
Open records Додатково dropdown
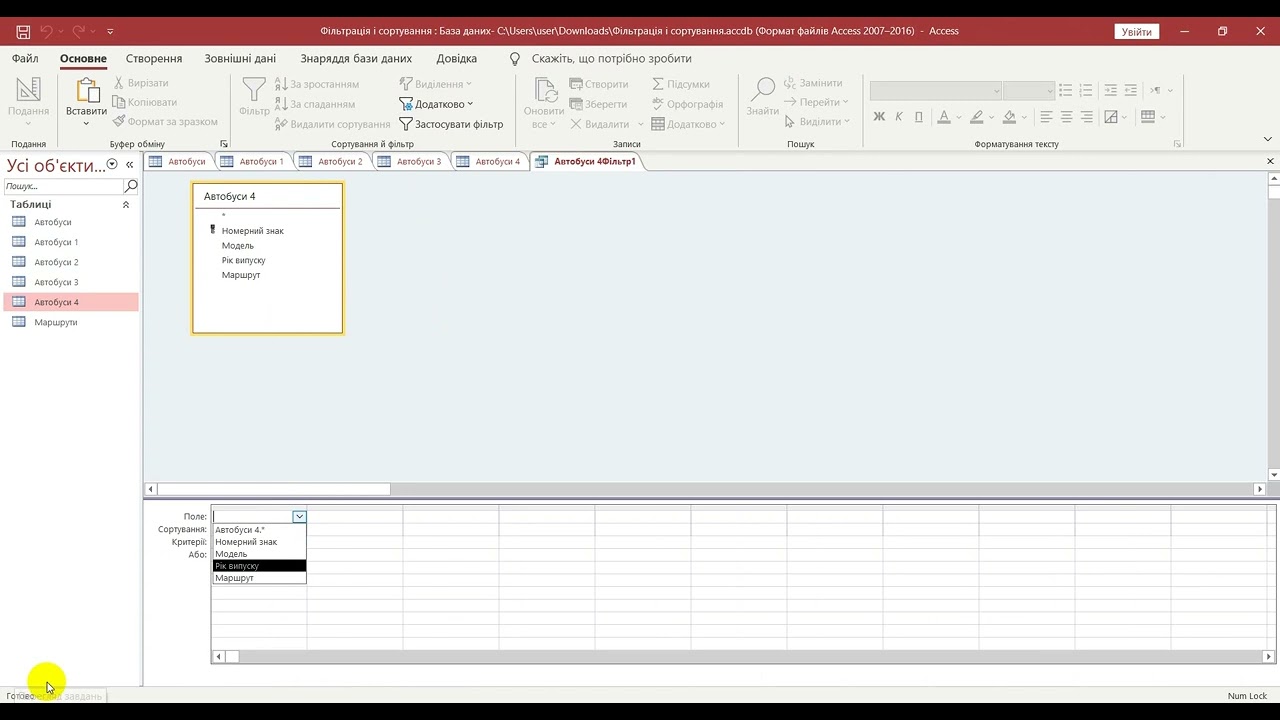point(688,124)
